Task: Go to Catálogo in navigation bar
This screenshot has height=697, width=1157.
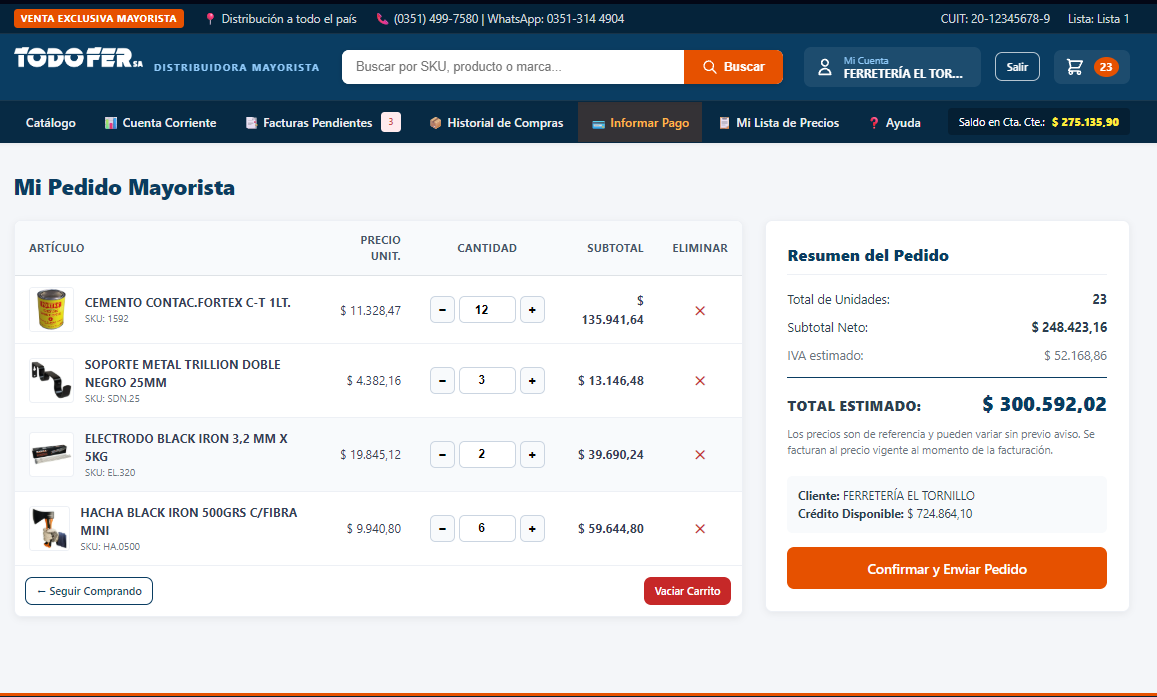Action: click(51, 122)
